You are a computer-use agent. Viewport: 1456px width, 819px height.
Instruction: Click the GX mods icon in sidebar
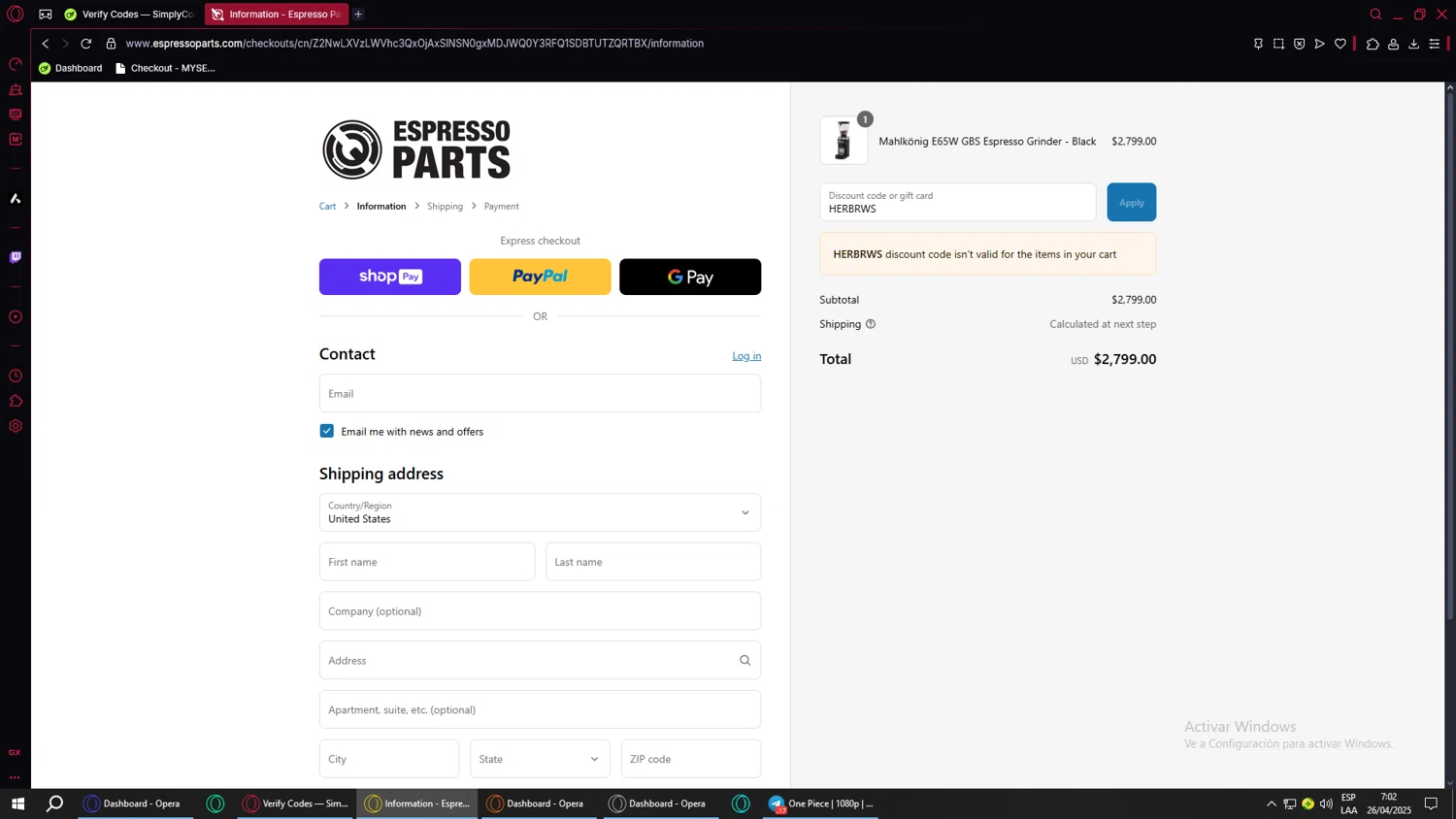click(16, 140)
